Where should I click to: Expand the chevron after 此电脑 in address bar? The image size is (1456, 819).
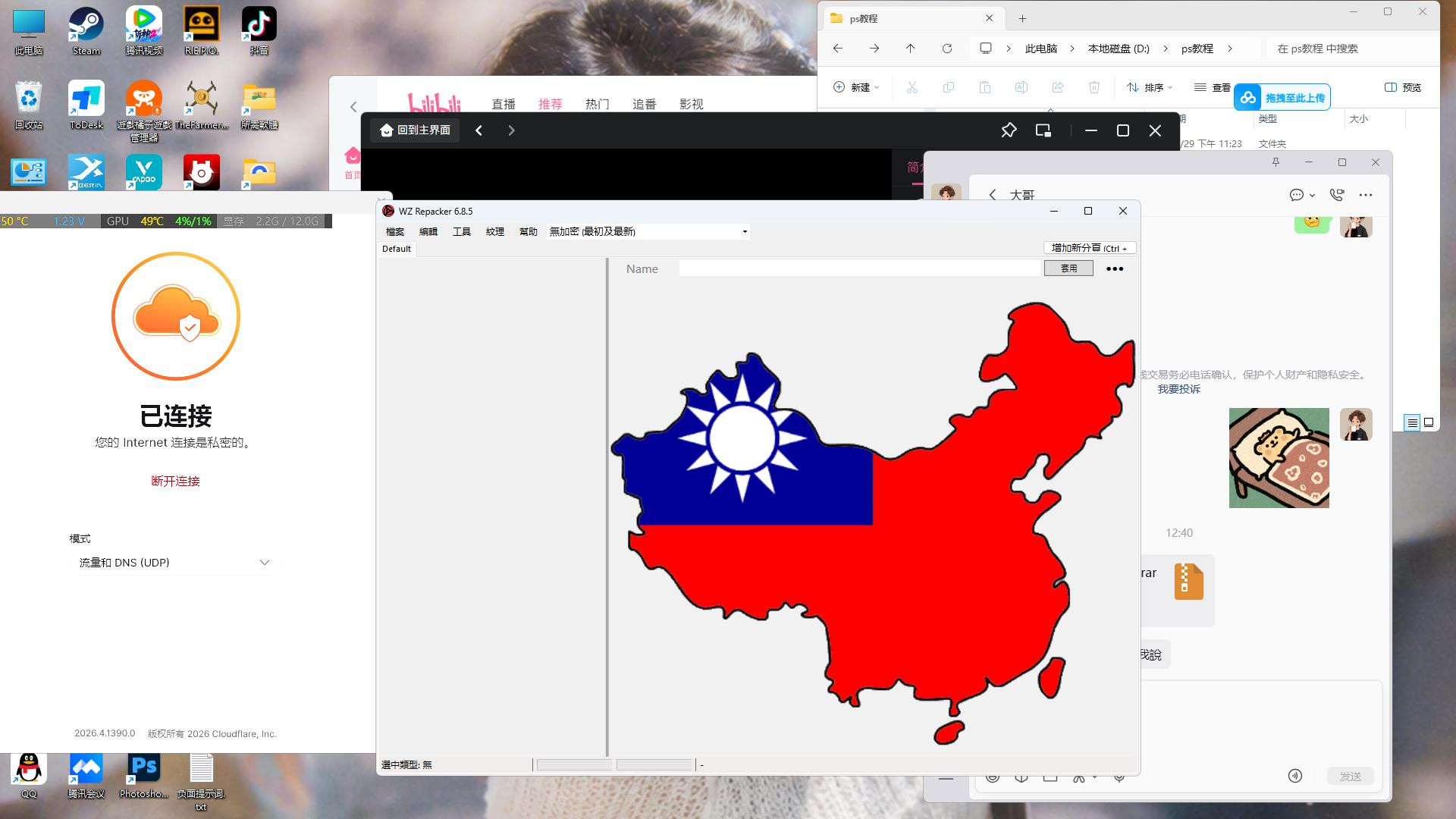click(x=1072, y=49)
